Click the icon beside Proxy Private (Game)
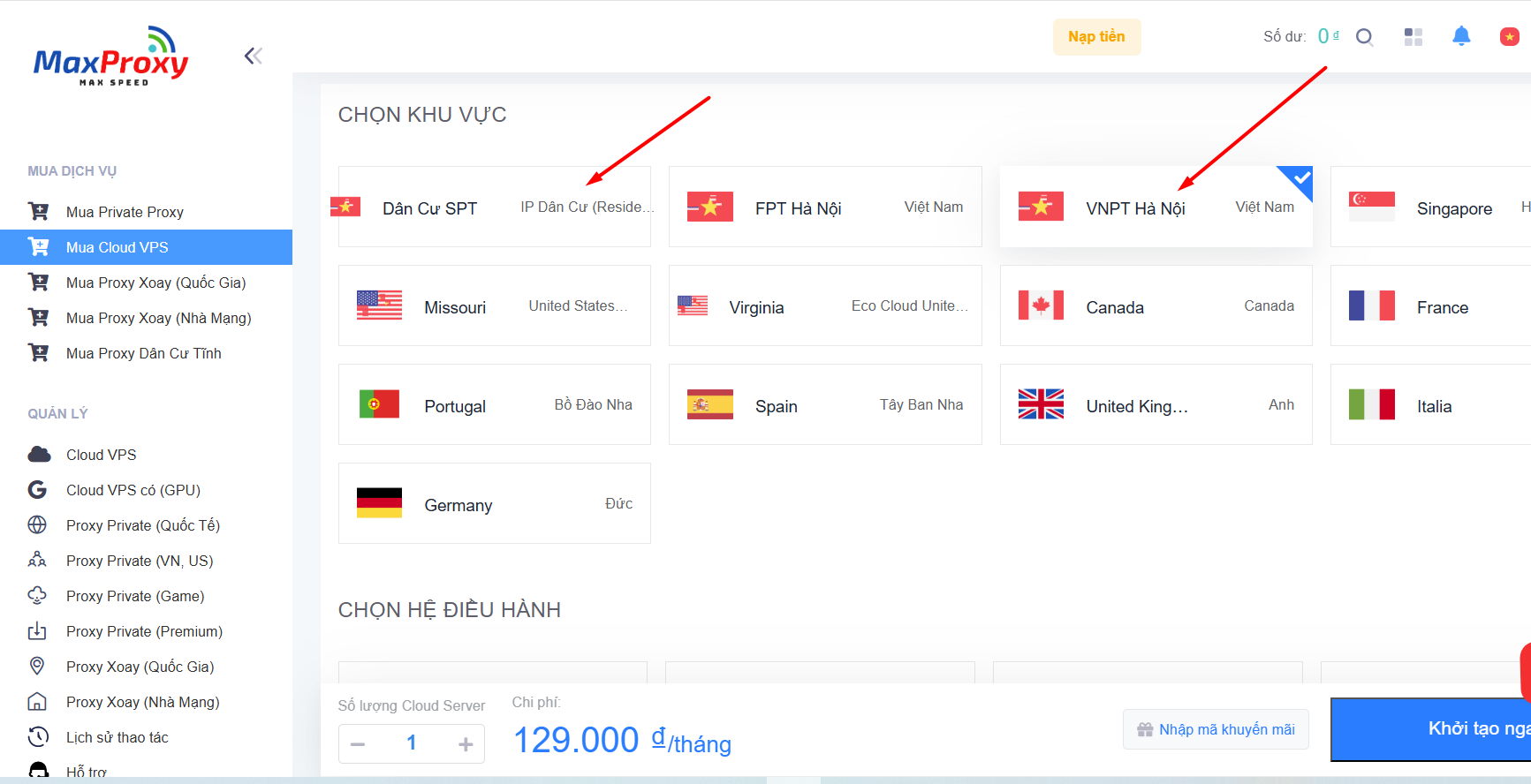This screenshot has width=1531, height=784. pos(37,596)
